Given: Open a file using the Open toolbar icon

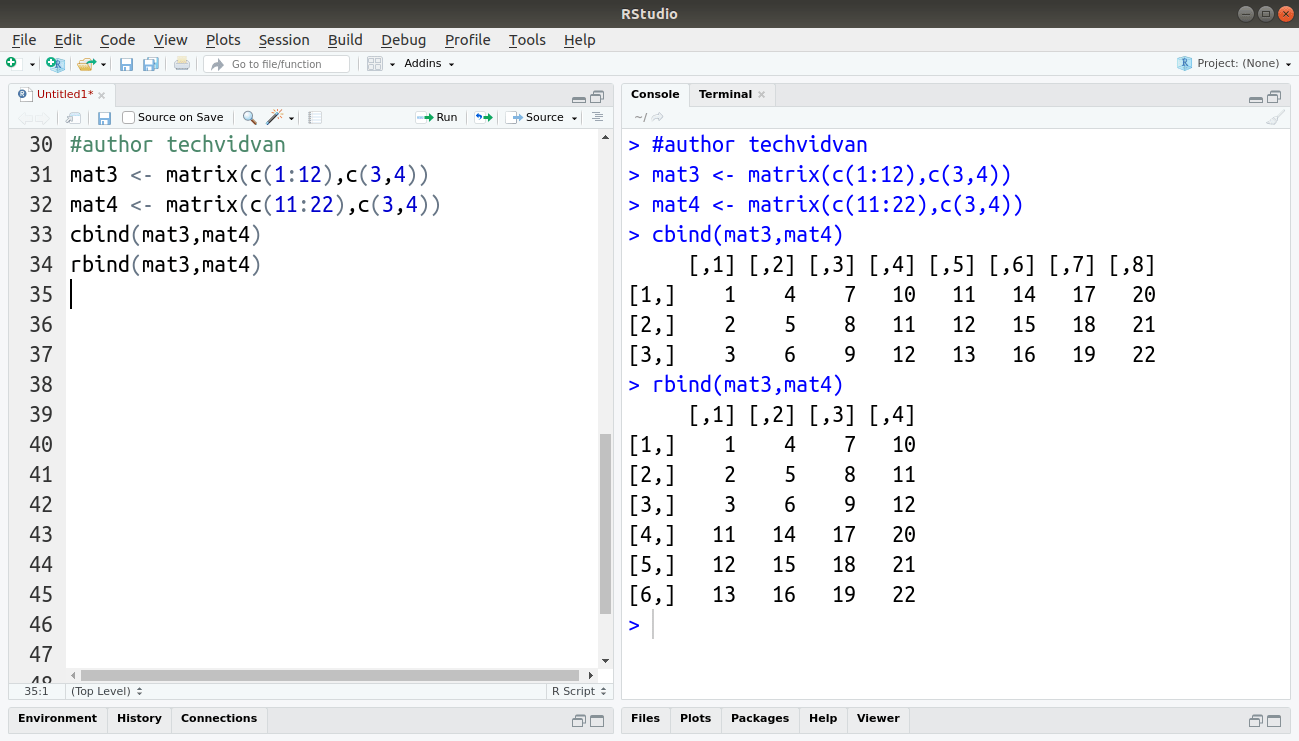Looking at the screenshot, I should (85, 63).
